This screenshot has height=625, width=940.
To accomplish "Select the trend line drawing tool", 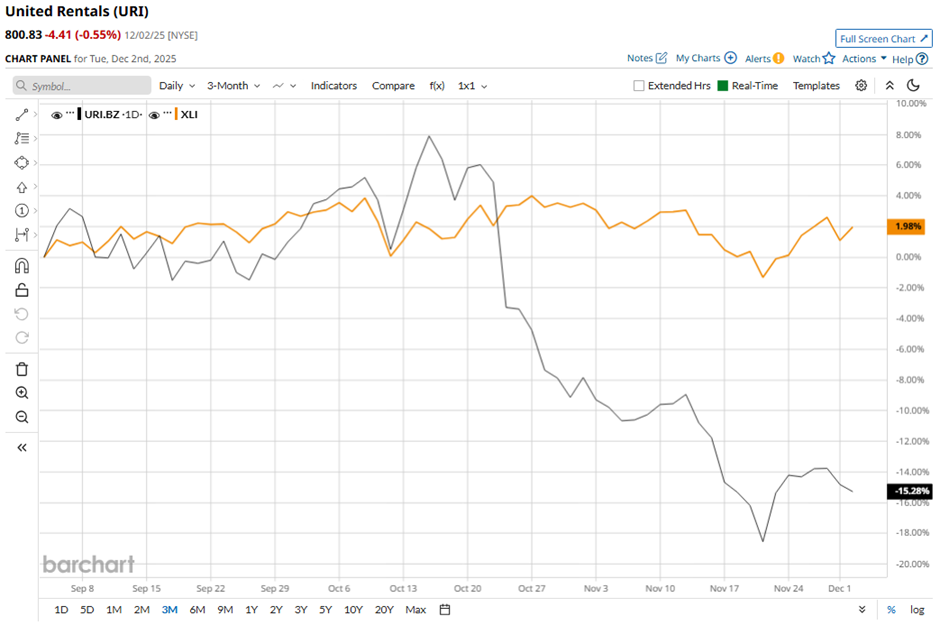I will coord(22,114).
